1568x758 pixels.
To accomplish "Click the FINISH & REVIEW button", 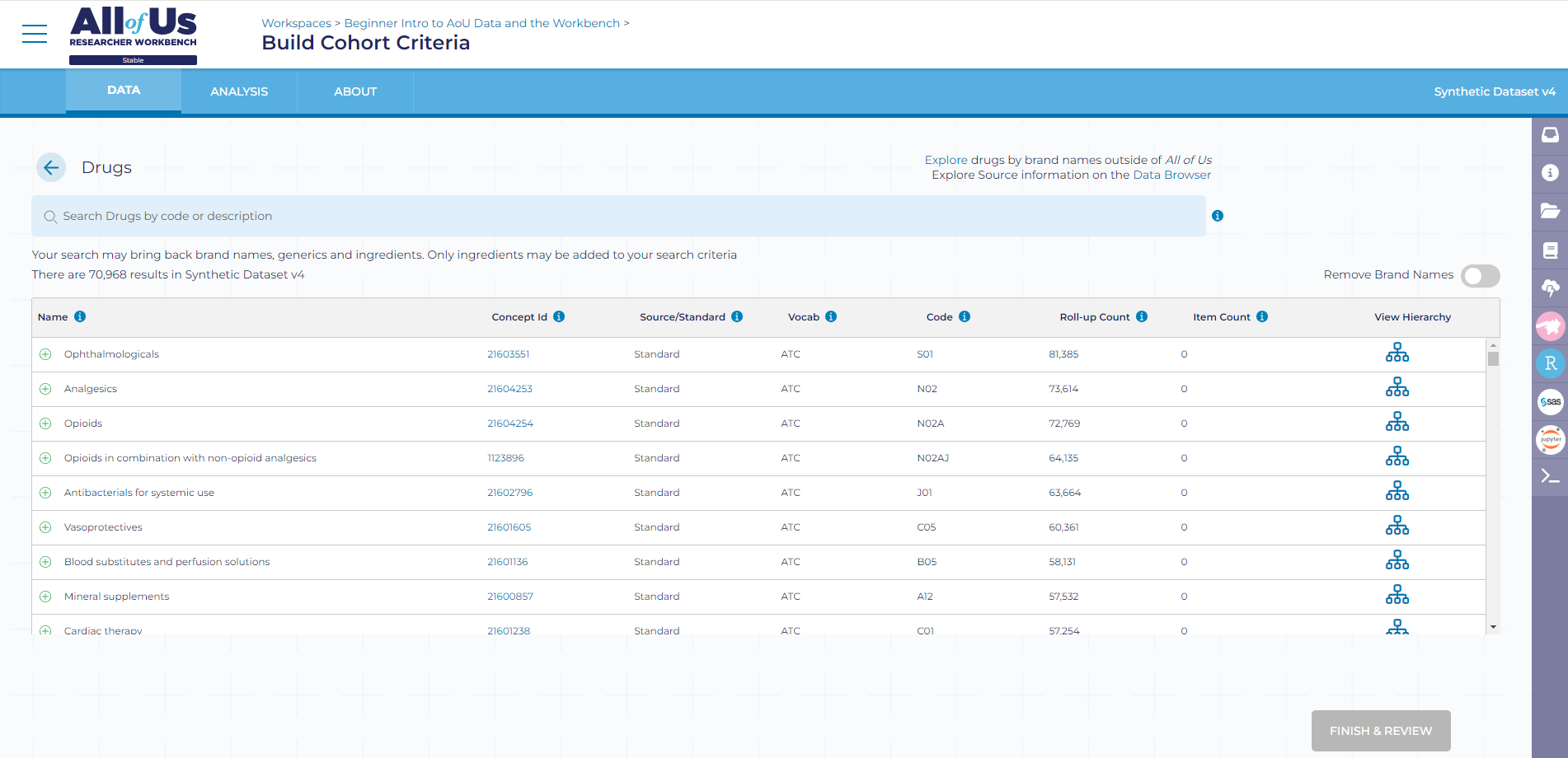I will pyautogui.click(x=1381, y=731).
